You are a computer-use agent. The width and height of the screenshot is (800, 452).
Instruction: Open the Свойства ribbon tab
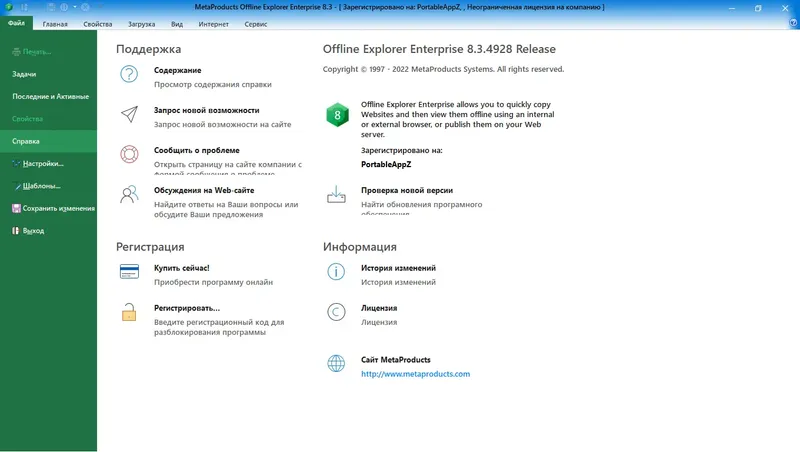[x=97, y=24]
